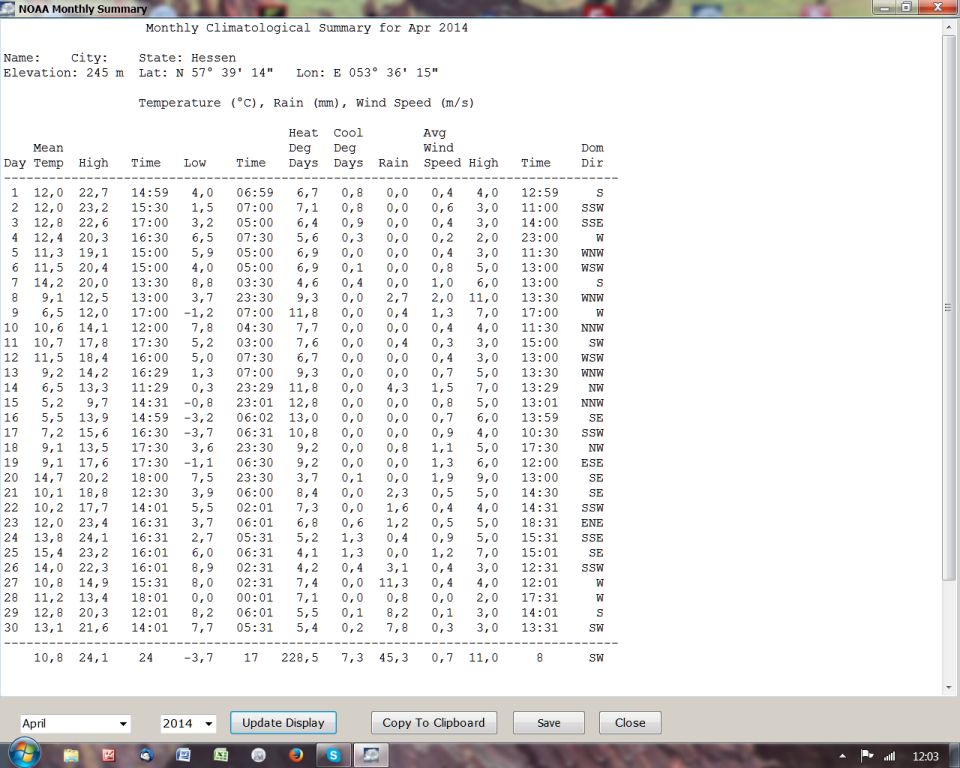Viewport: 960px width, 768px height.
Task: Click the Update Display button
Action: point(283,723)
